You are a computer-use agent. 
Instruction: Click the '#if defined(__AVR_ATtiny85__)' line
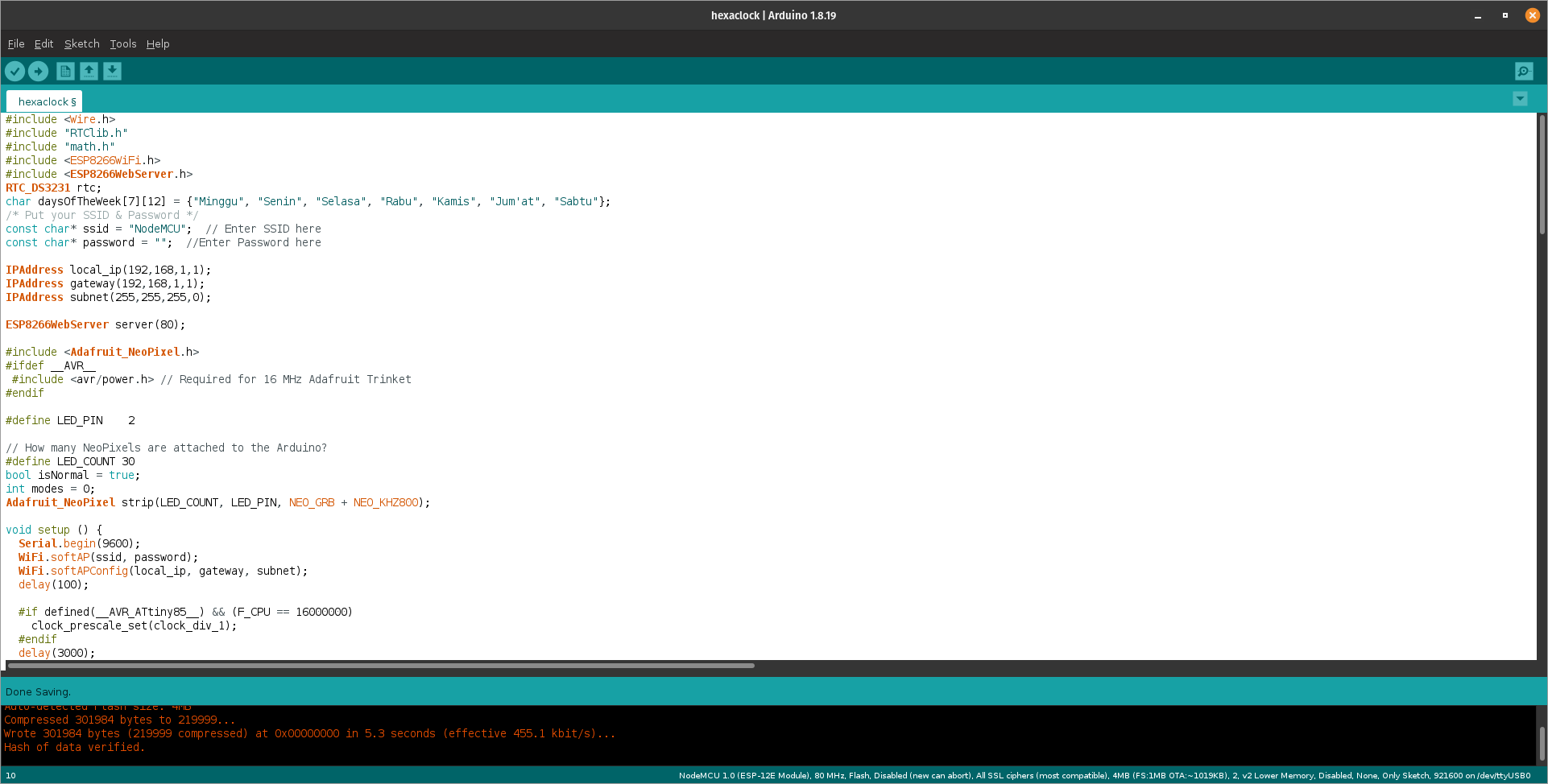[x=186, y=613]
